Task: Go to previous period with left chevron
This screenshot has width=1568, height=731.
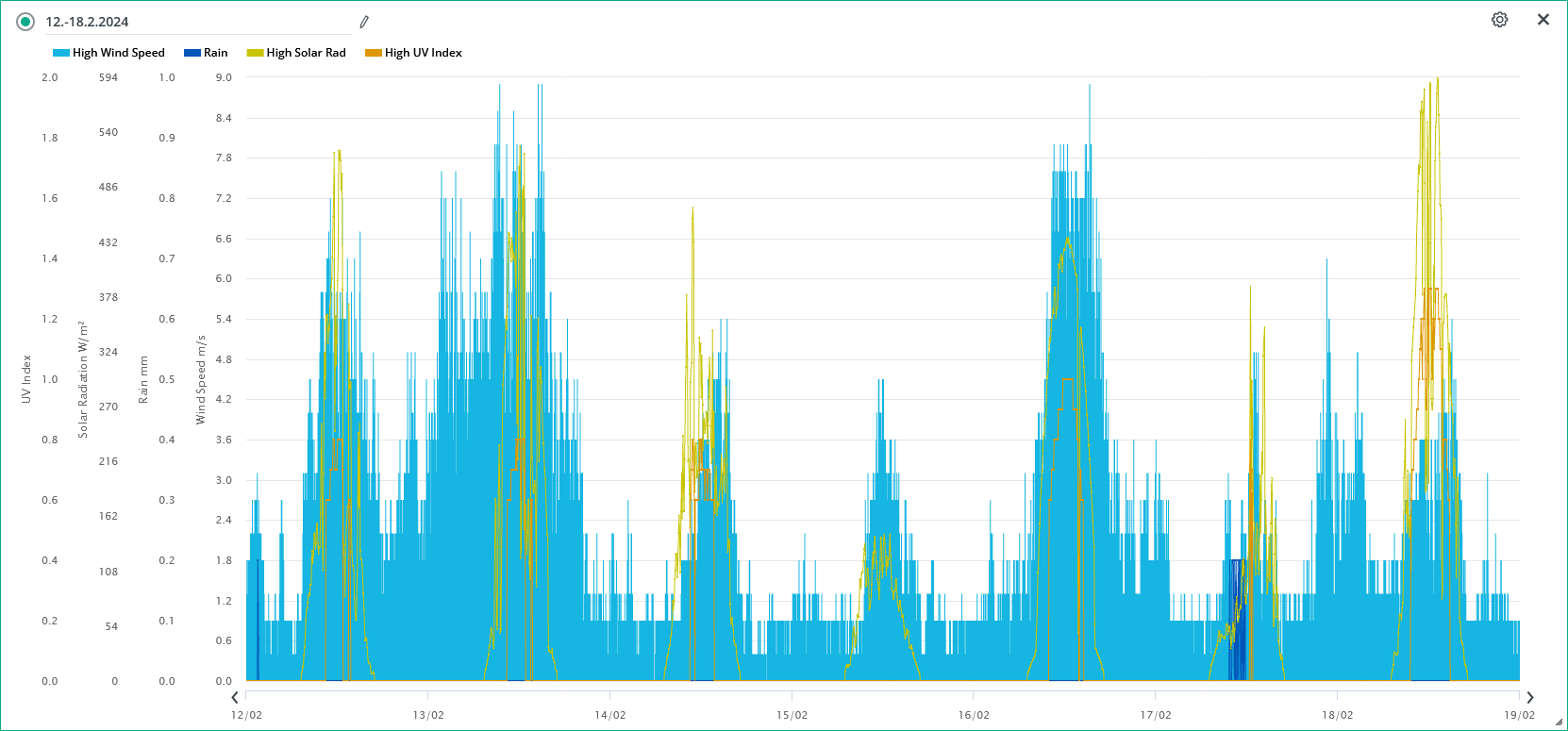Action: [x=235, y=698]
